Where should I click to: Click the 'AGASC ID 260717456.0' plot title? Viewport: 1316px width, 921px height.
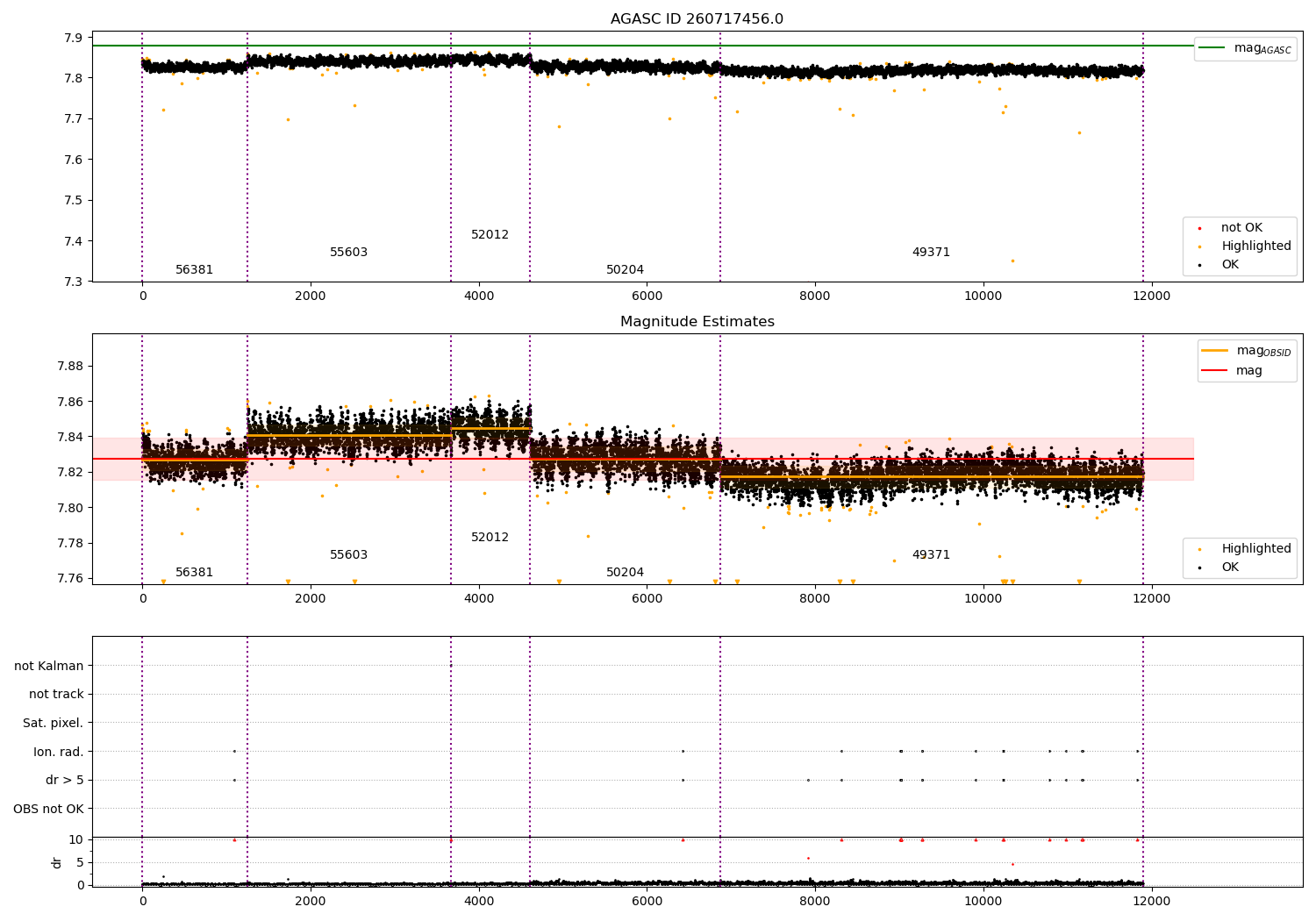click(x=697, y=19)
